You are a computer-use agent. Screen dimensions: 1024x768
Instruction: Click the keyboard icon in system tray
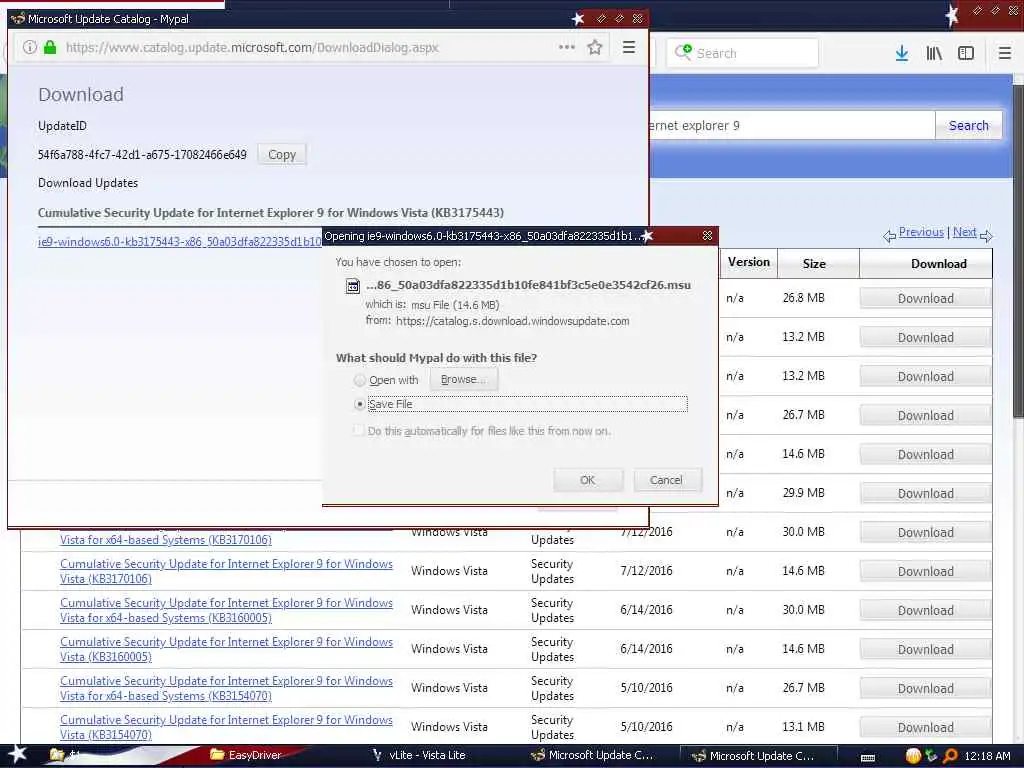pos(868,757)
